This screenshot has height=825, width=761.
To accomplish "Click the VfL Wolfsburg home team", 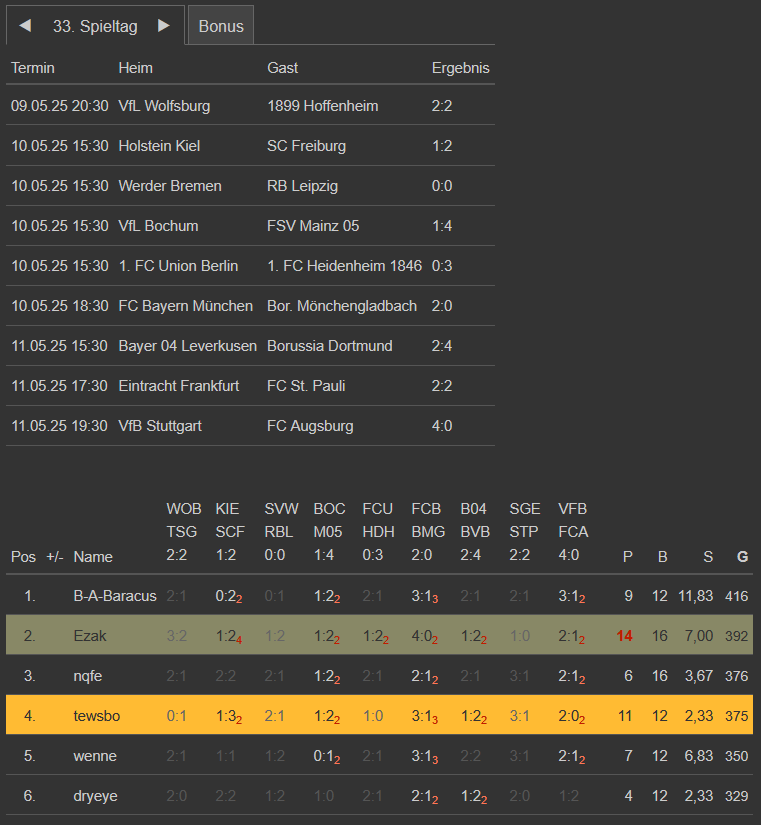I will [x=164, y=106].
